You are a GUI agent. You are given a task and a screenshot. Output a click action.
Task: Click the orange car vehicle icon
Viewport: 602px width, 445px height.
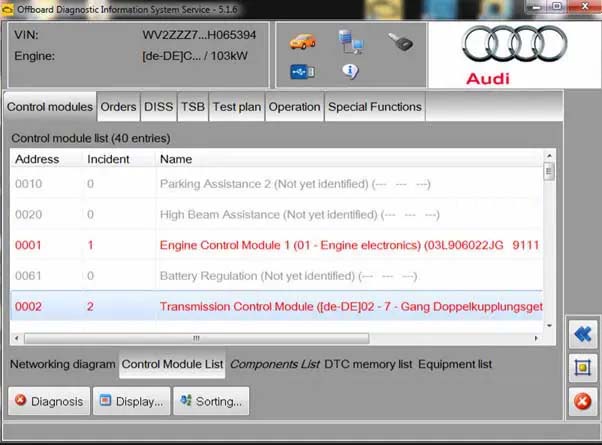pos(303,41)
